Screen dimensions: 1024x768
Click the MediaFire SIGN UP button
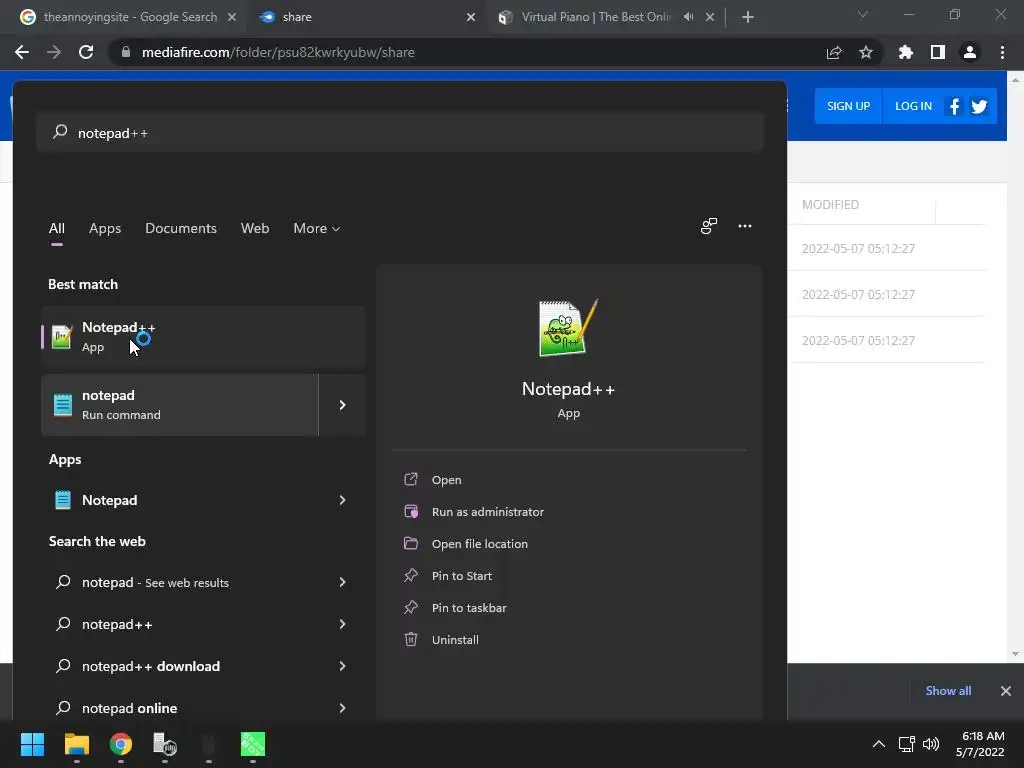pos(848,106)
